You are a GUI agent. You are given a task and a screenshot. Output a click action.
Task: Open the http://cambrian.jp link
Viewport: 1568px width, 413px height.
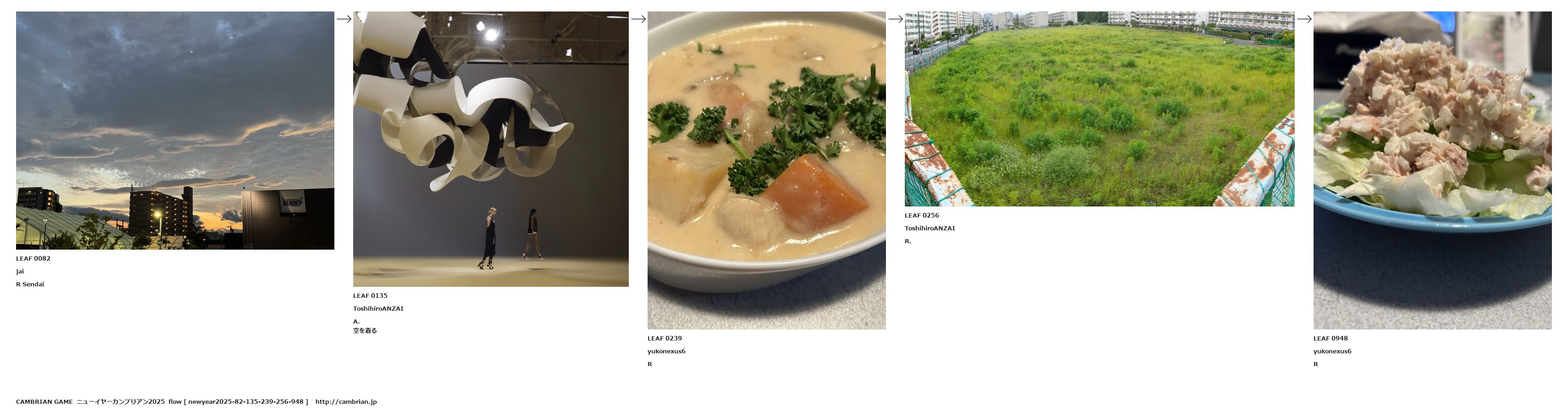346,402
